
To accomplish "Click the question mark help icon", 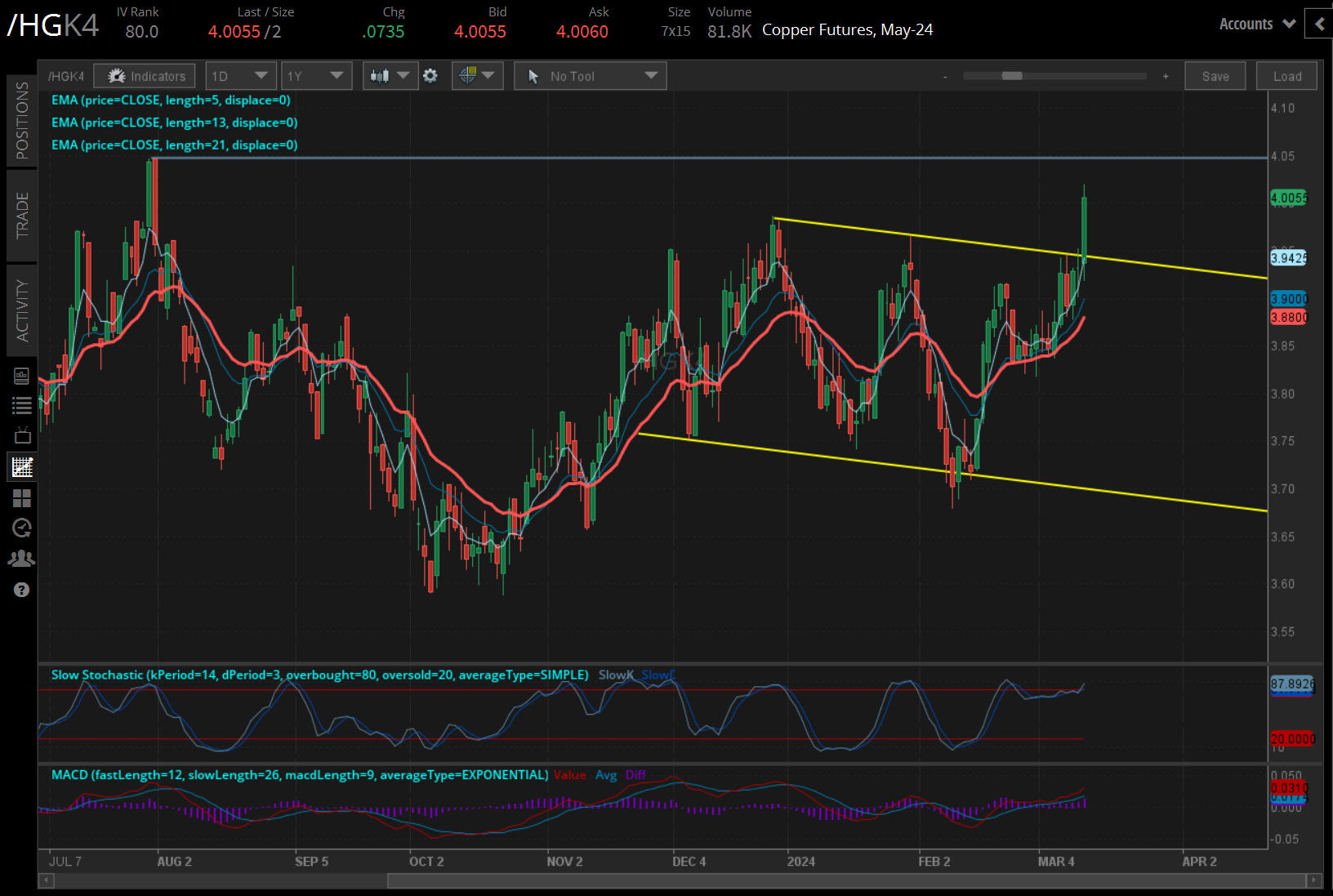I will click(x=22, y=590).
